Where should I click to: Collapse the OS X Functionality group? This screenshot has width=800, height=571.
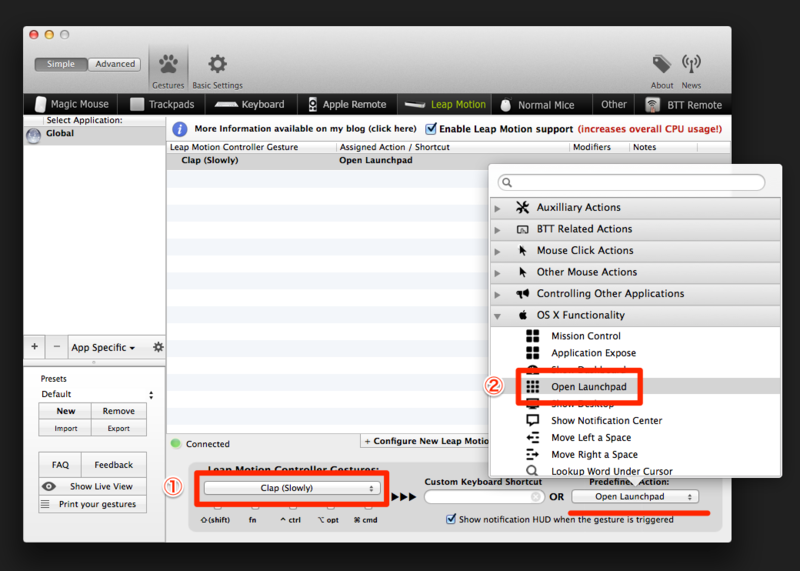497,316
